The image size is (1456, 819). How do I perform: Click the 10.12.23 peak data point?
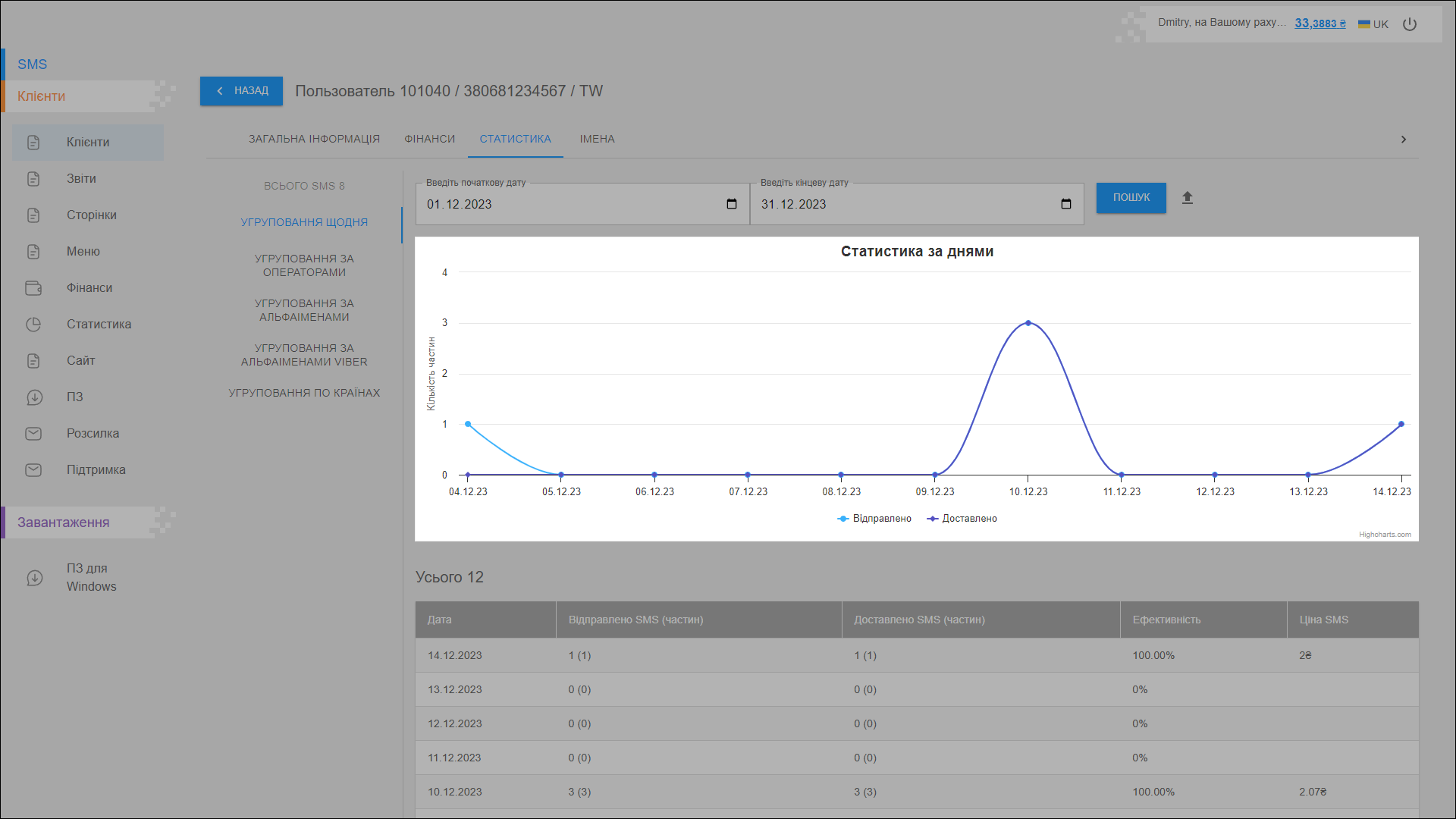coord(1028,323)
